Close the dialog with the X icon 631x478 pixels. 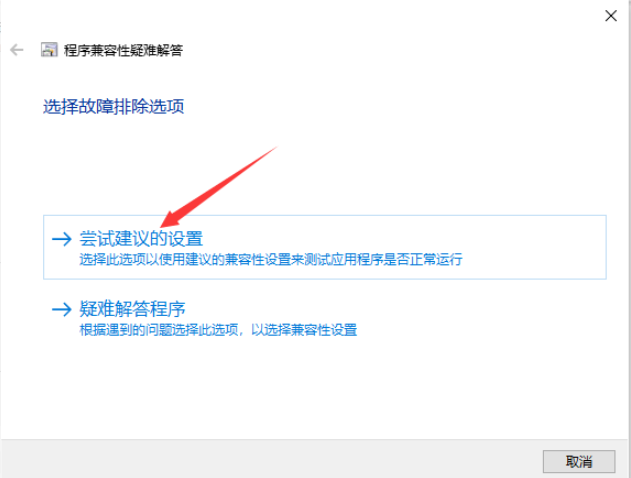point(610,16)
